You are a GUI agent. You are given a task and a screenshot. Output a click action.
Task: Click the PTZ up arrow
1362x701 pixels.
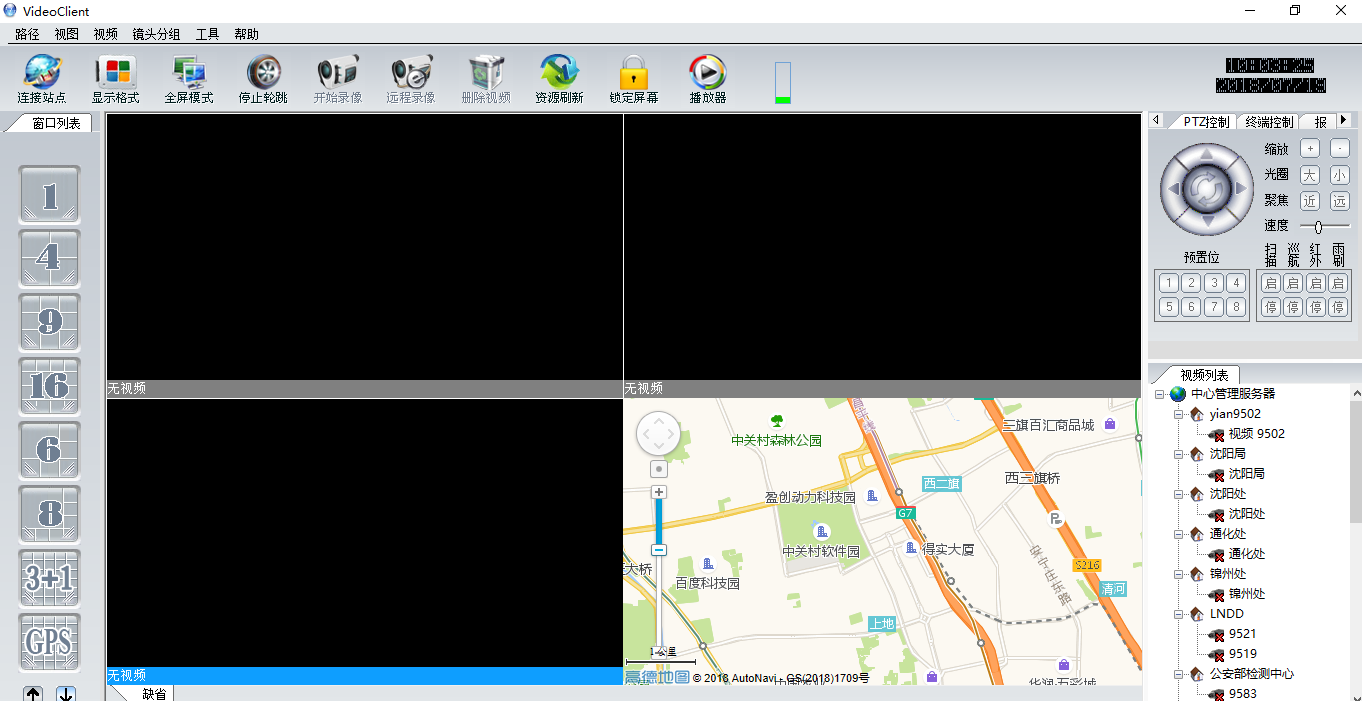coord(1206,154)
